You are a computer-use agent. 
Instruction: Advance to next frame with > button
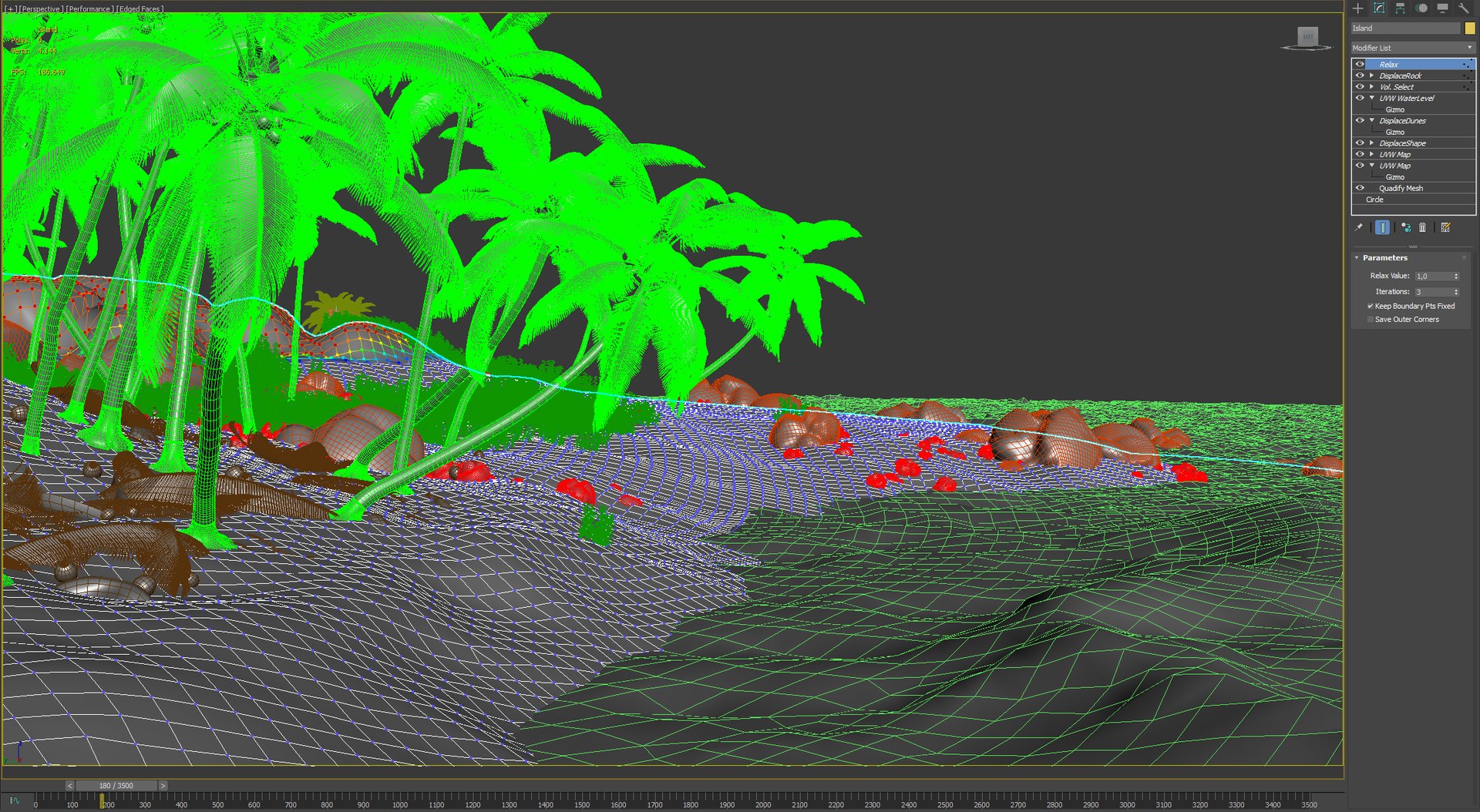coord(163,786)
